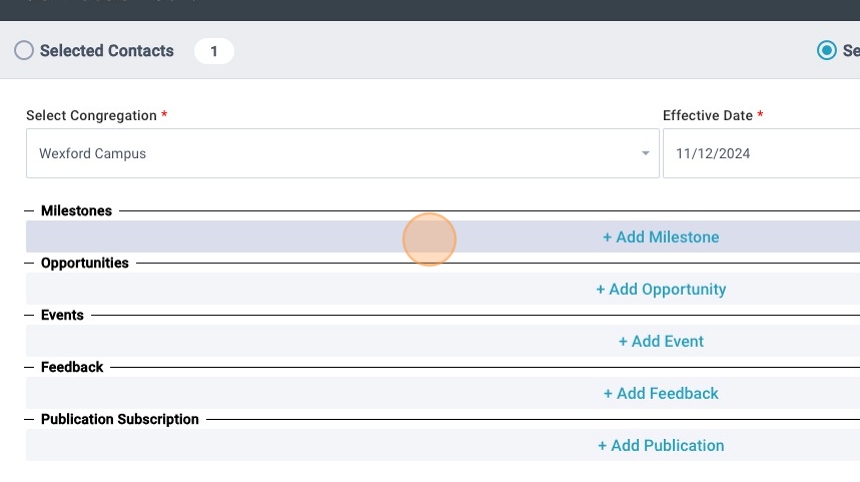Click the Selected Contacts label text
The width and height of the screenshot is (860, 482).
(107, 51)
